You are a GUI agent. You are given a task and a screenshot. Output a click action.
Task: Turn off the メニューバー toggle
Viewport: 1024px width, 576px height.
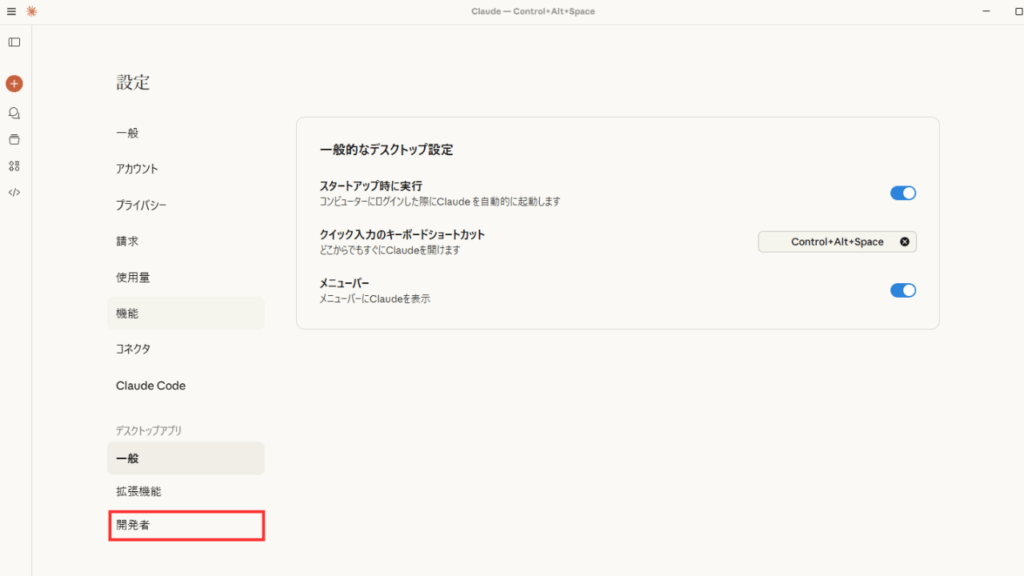tap(902, 290)
